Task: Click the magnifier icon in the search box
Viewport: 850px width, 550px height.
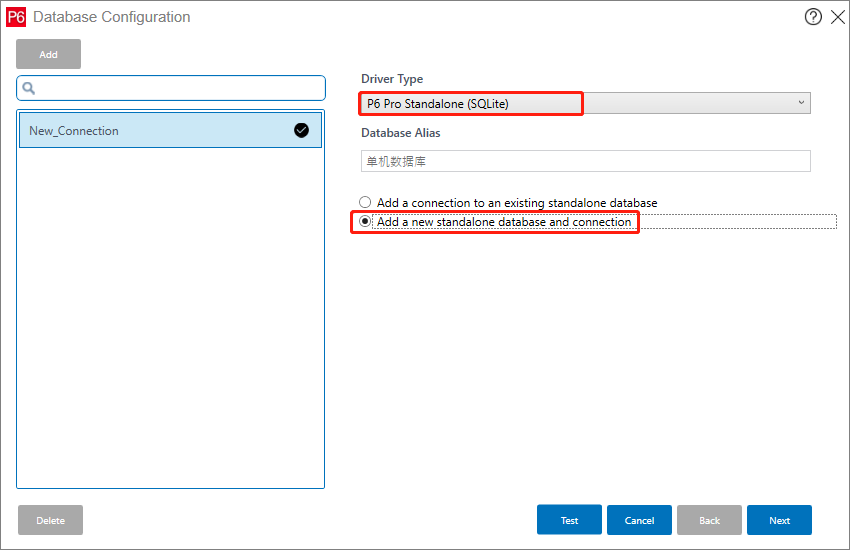Action: tap(29, 88)
